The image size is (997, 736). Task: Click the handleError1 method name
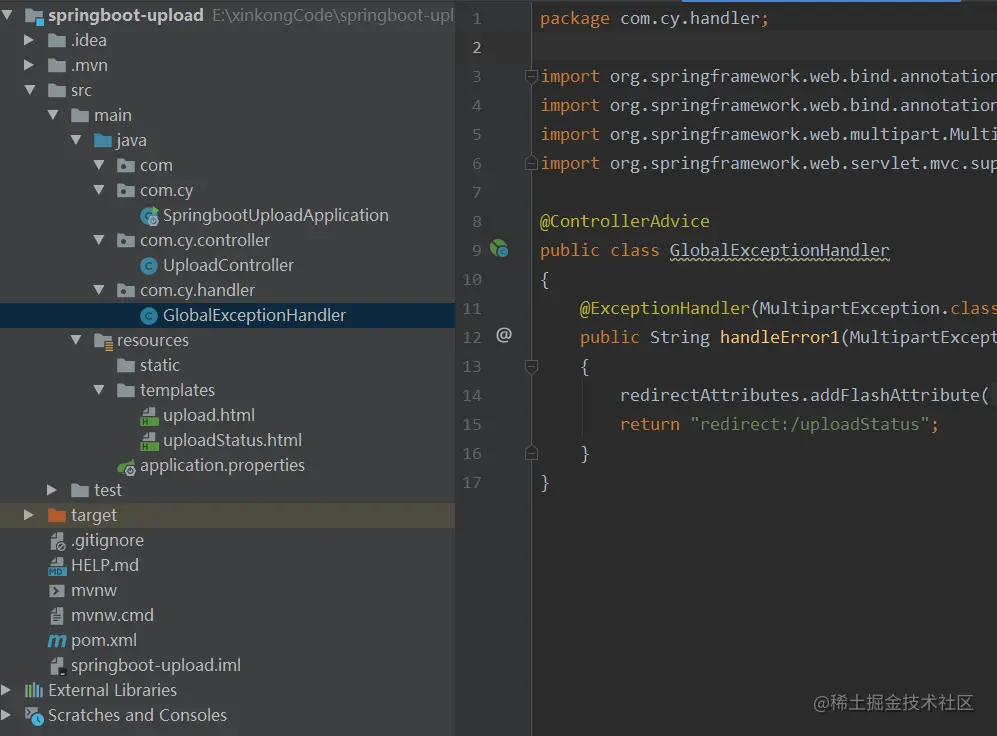click(x=779, y=337)
